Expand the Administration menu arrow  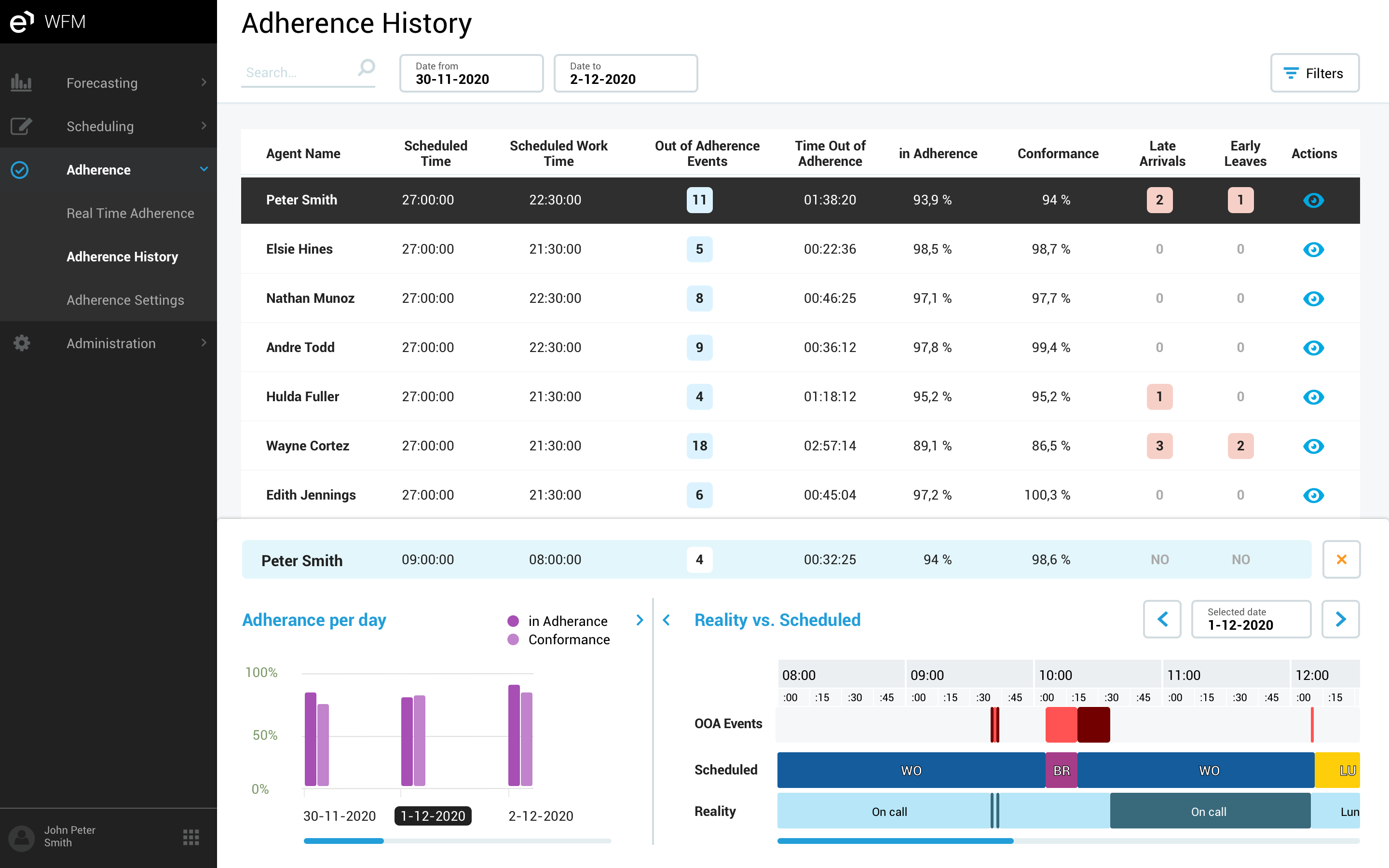pos(204,343)
